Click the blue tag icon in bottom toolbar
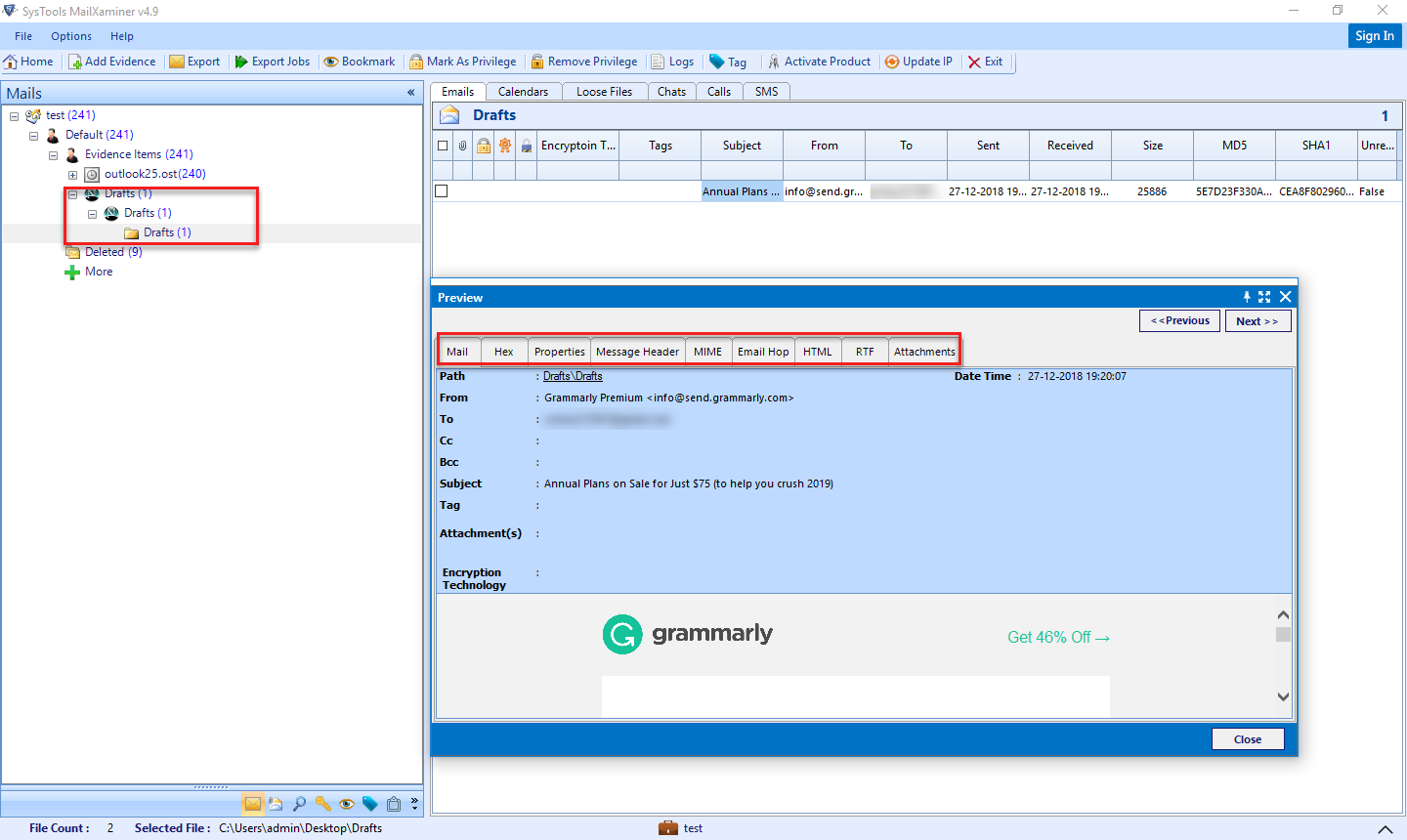 point(370,803)
